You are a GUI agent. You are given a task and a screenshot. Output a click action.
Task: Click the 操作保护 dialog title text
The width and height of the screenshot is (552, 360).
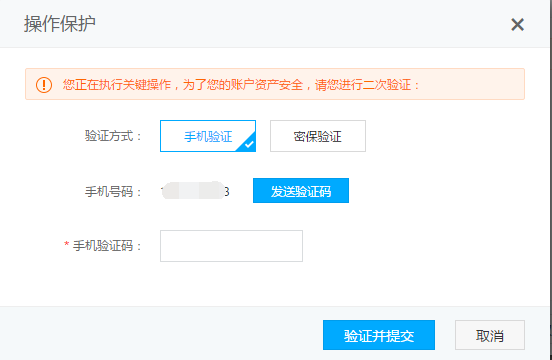(60, 24)
